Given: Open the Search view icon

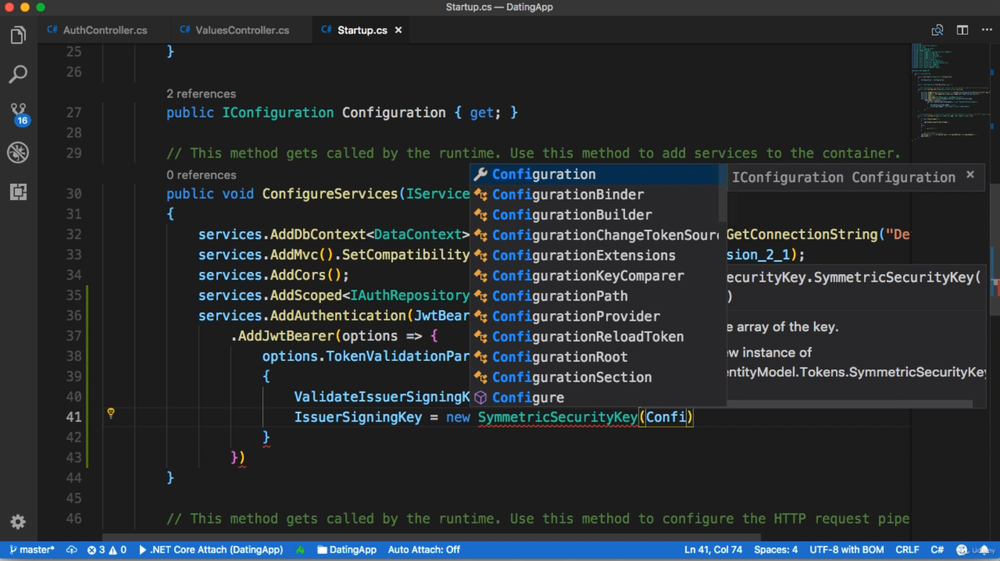Looking at the screenshot, I should tap(18, 75).
